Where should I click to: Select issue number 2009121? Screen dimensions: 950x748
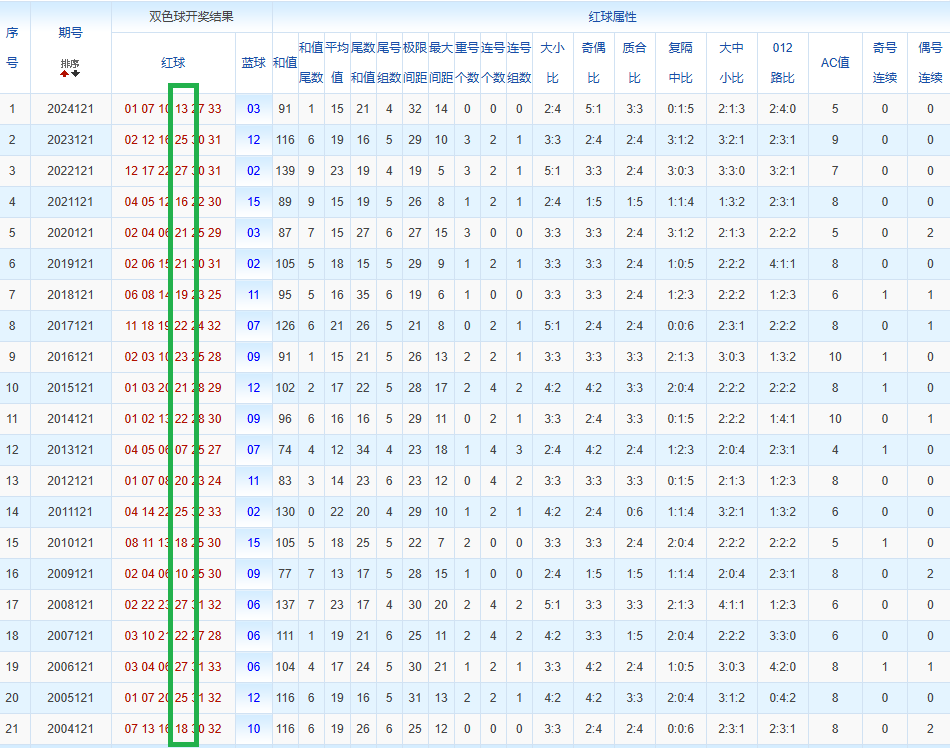pyautogui.click(x=70, y=574)
